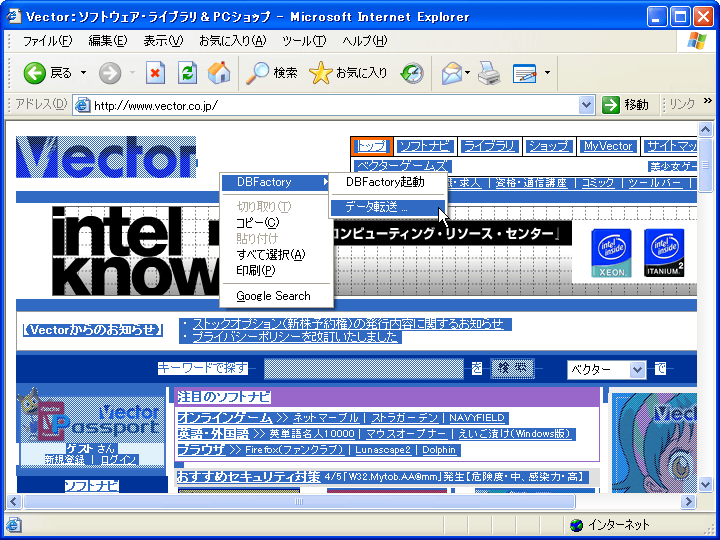
Task: Open the ヘルプ(H) menu
Action: [x=365, y=41]
